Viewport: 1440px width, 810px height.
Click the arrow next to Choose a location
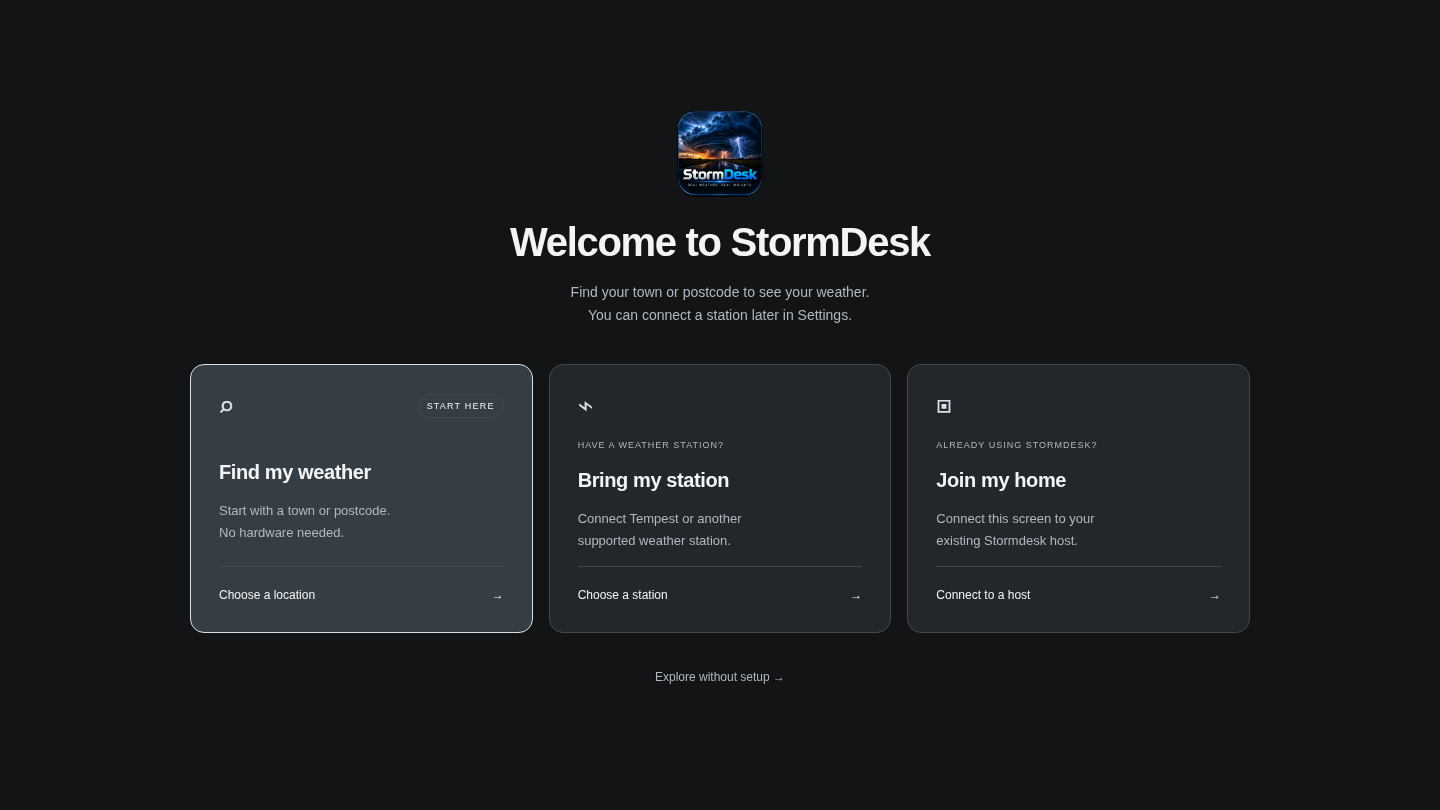pyautogui.click(x=497, y=596)
